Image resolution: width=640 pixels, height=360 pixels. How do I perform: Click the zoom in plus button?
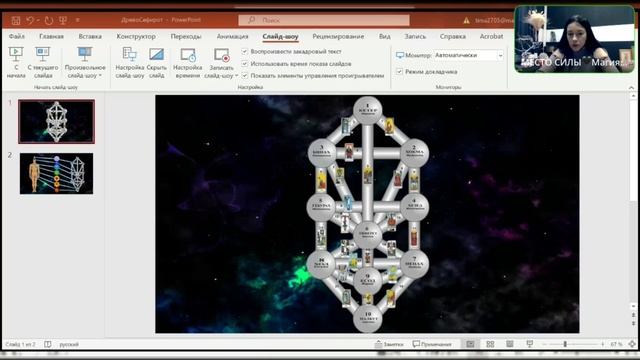click(x=602, y=344)
